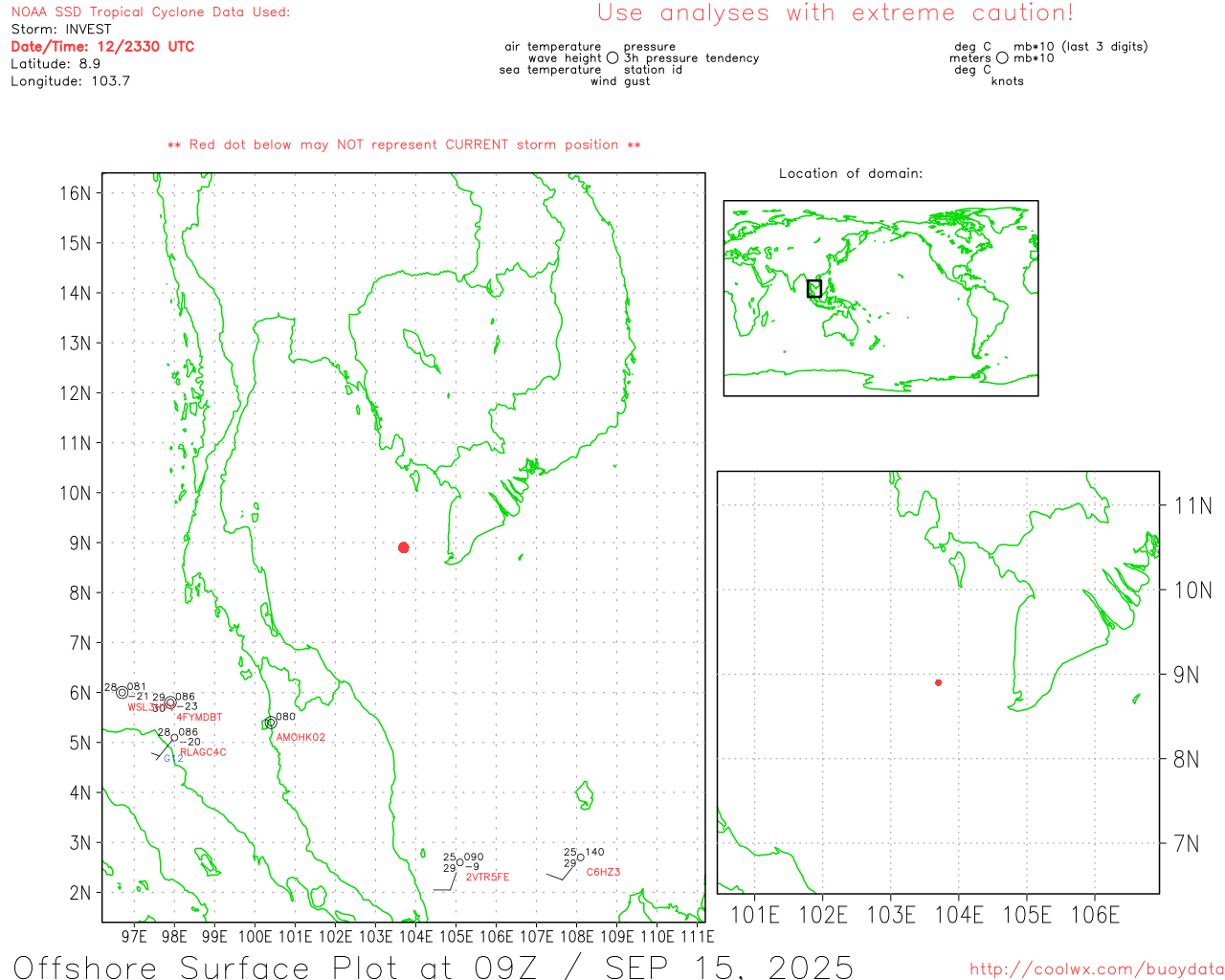Click the 'Date/Time: 12/2330 UTC' line

102,47
